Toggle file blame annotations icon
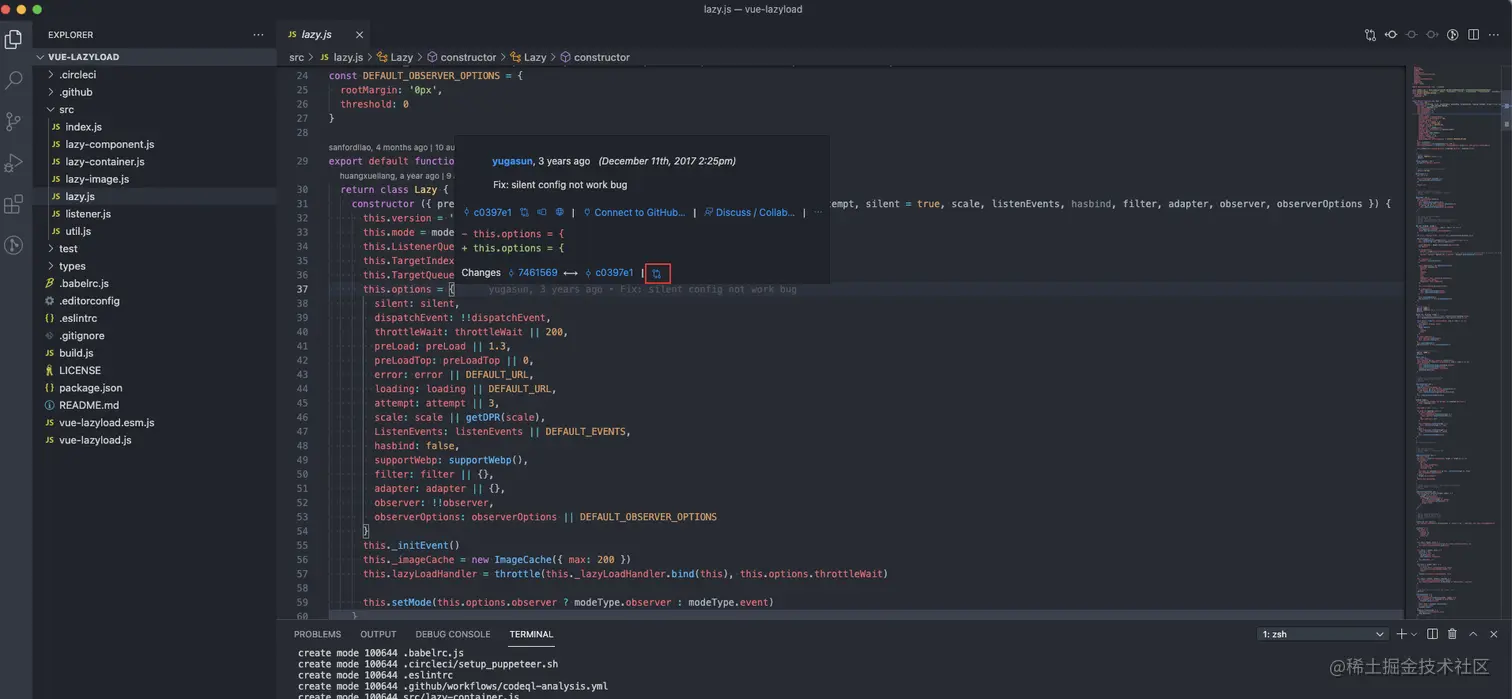The width and height of the screenshot is (1512, 699). (1453, 35)
